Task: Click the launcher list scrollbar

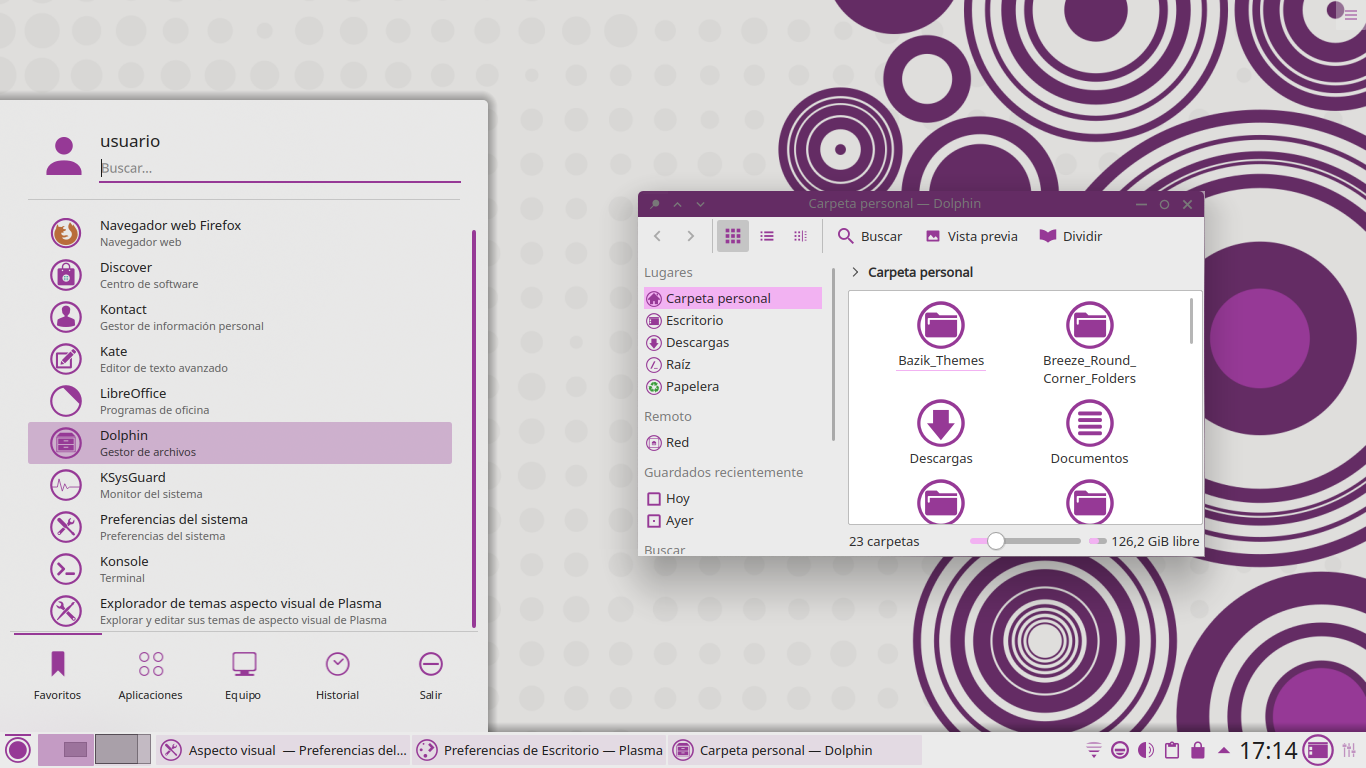Action: tap(474, 428)
